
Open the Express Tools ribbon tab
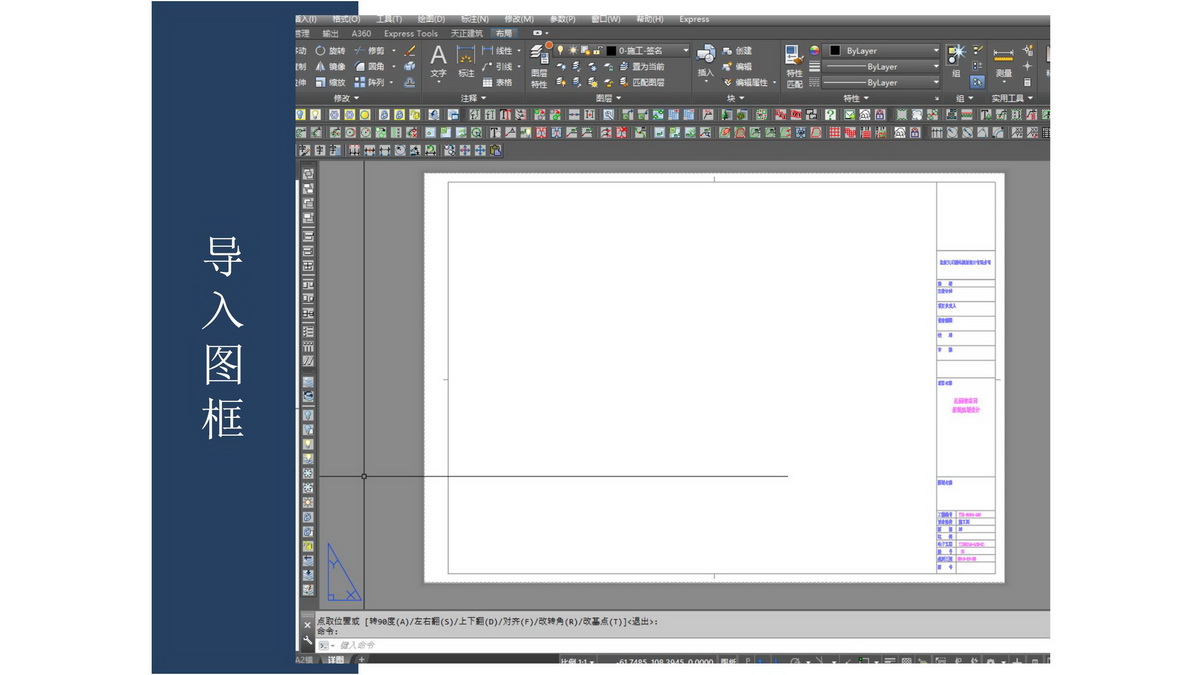411,33
